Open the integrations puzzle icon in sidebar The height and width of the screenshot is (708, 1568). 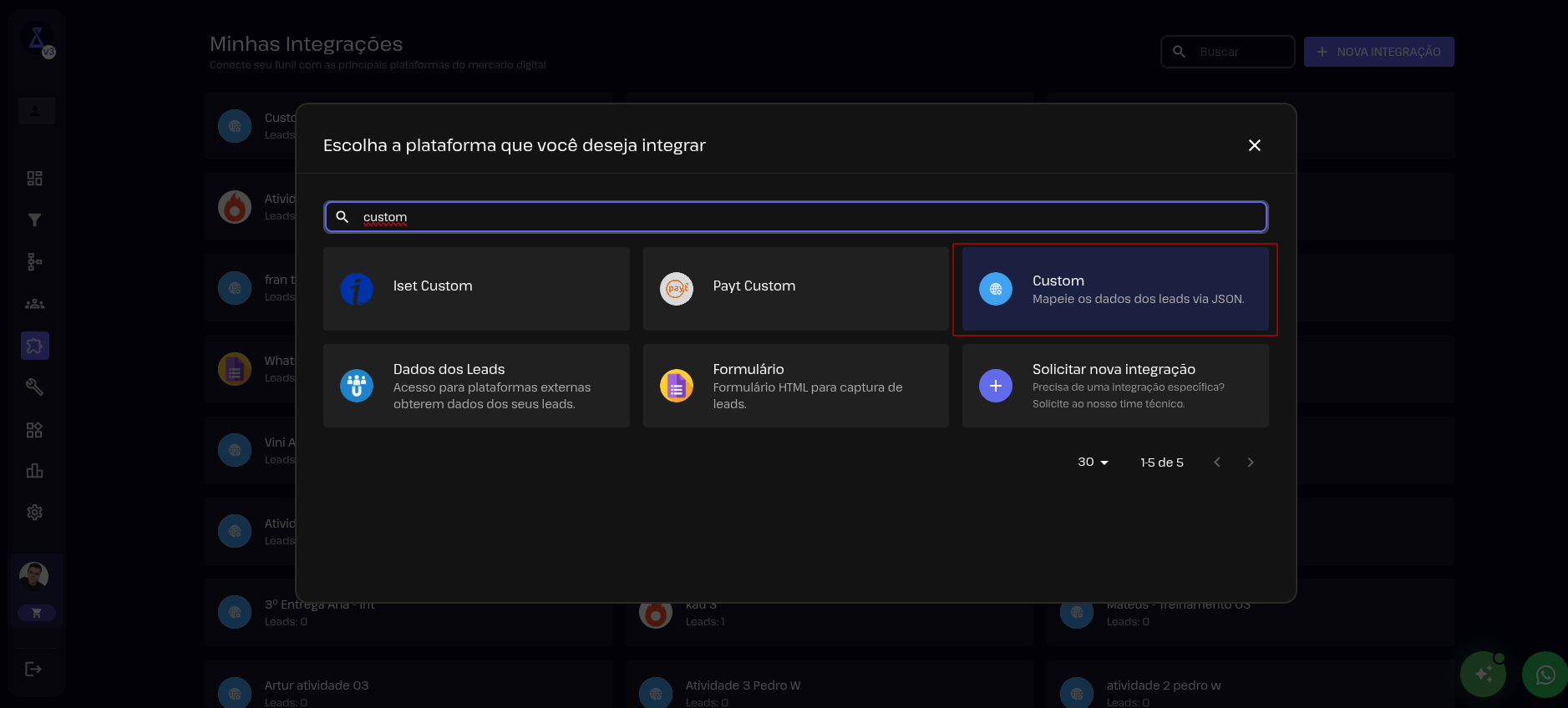(34, 346)
